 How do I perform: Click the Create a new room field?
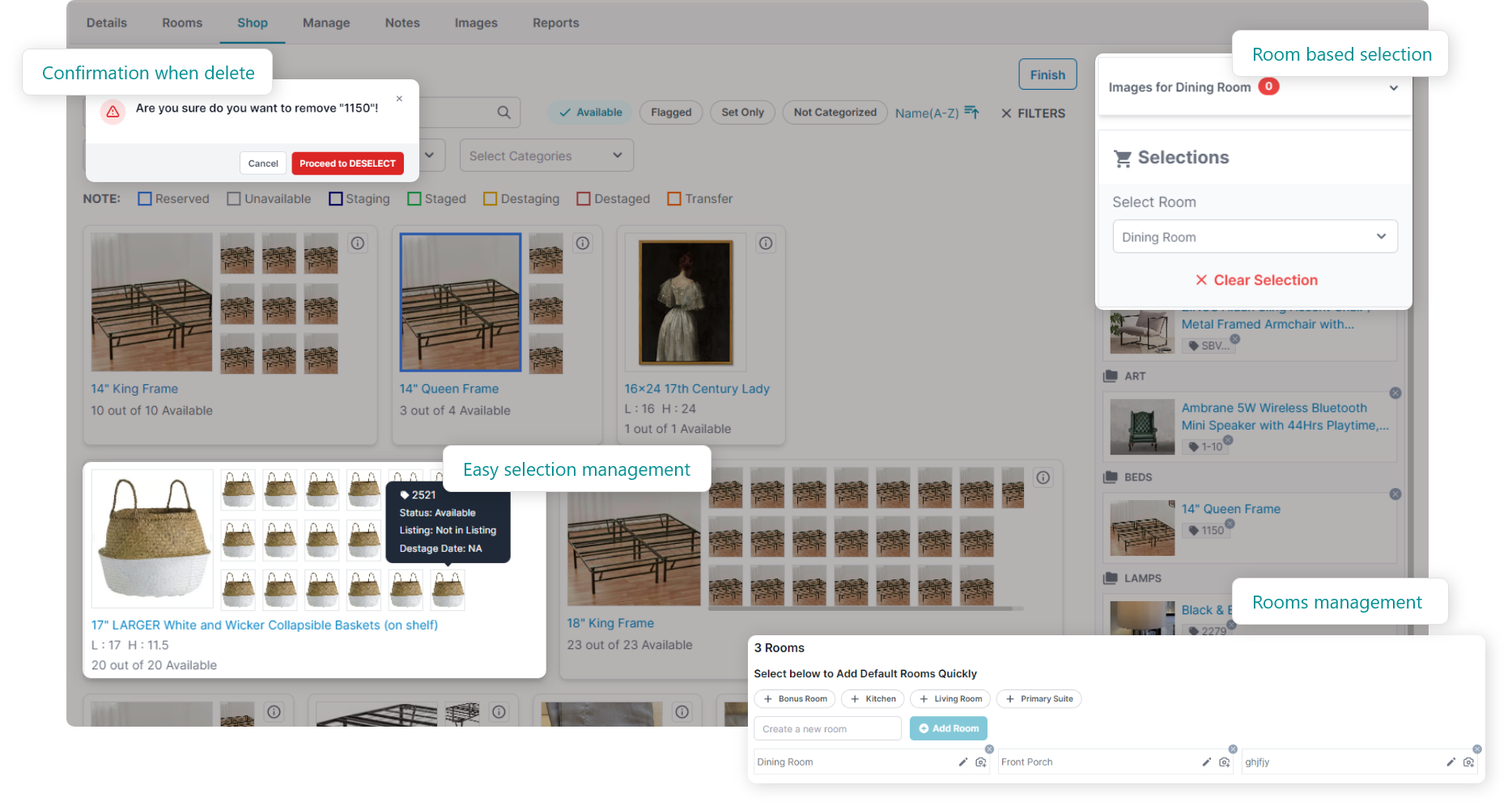point(827,728)
